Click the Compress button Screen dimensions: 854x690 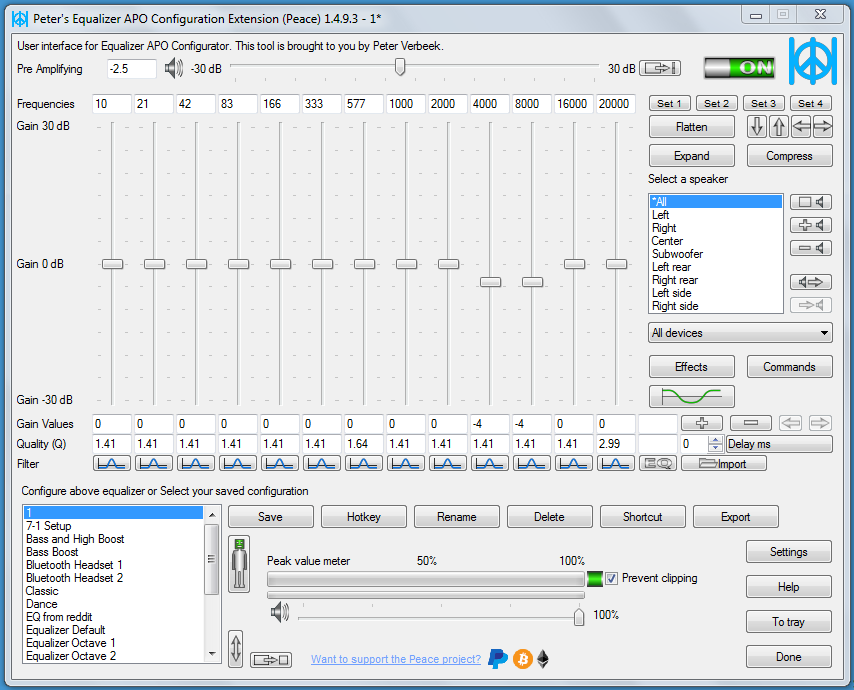click(x=789, y=156)
